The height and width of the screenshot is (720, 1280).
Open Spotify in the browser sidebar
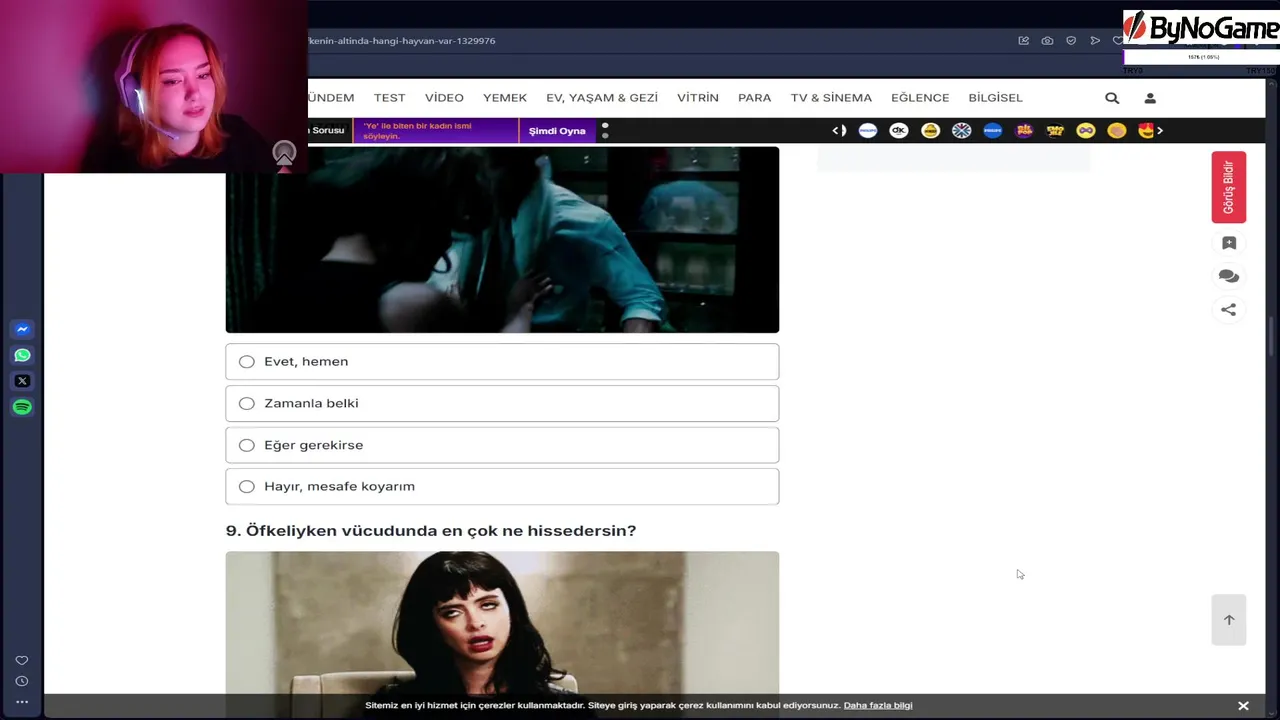22,407
